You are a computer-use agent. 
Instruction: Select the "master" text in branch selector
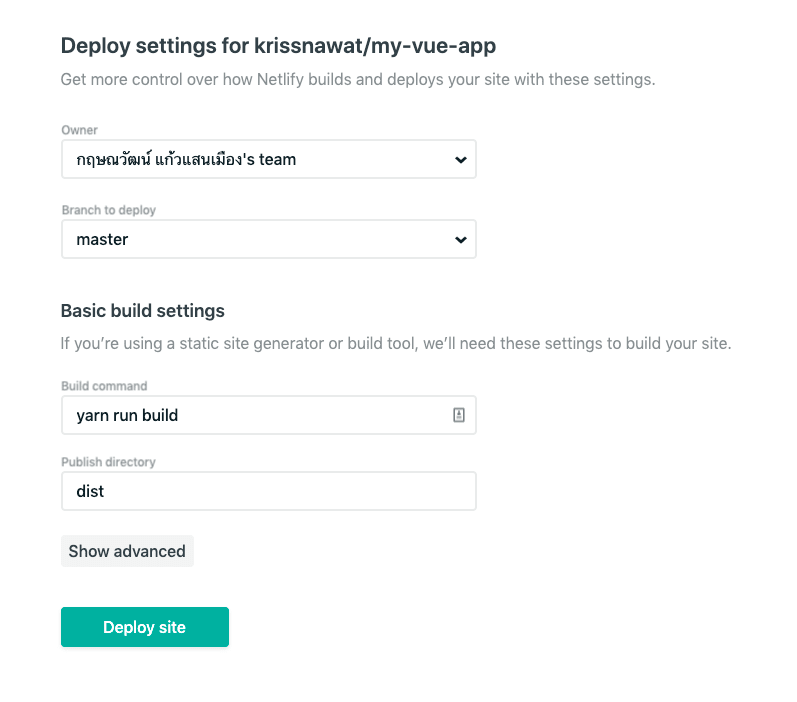[102, 239]
